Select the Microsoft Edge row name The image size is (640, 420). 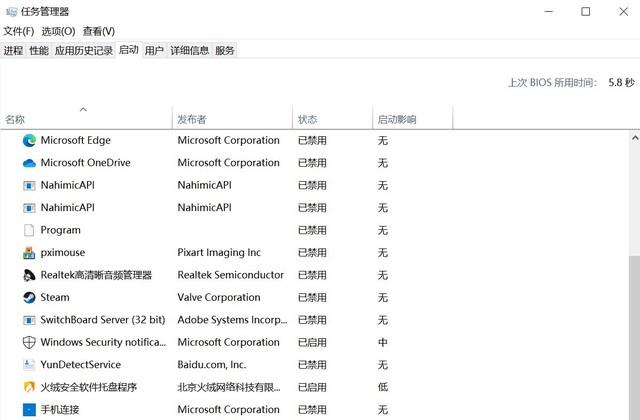[76, 140]
